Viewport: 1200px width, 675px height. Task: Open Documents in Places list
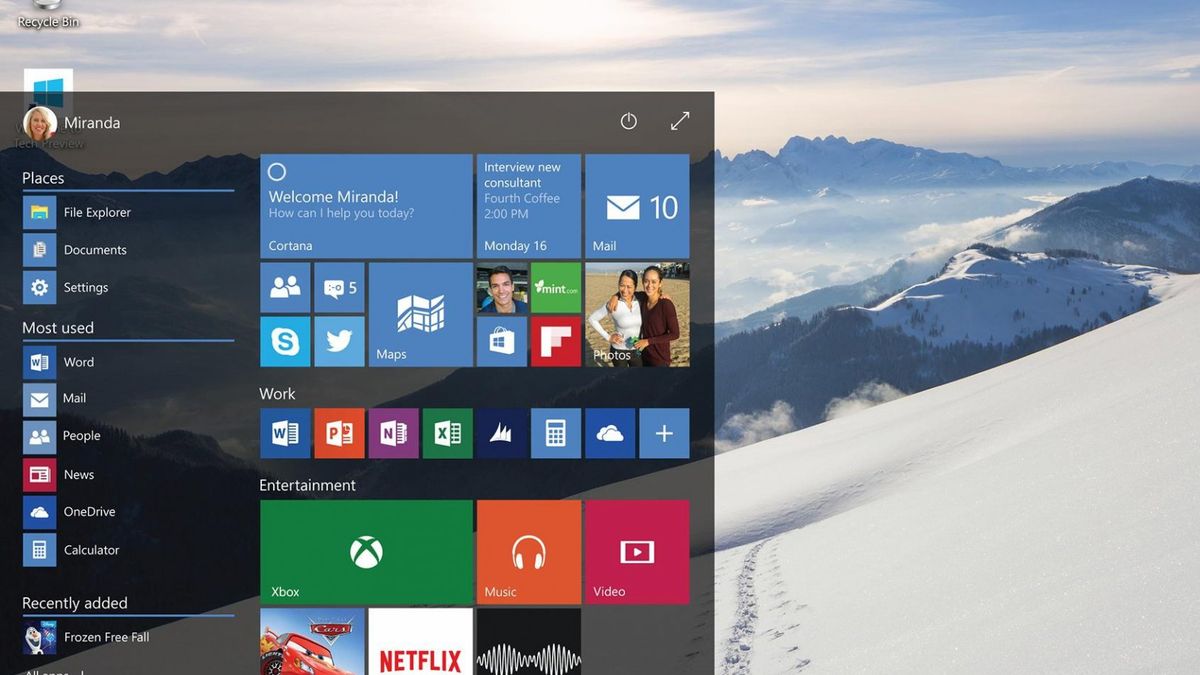point(128,250)
